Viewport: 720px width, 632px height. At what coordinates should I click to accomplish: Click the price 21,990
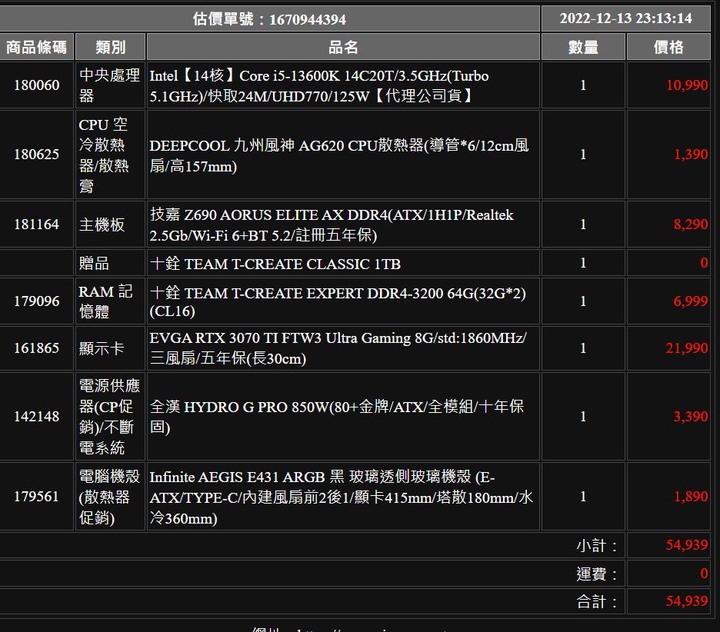[686, 348]
